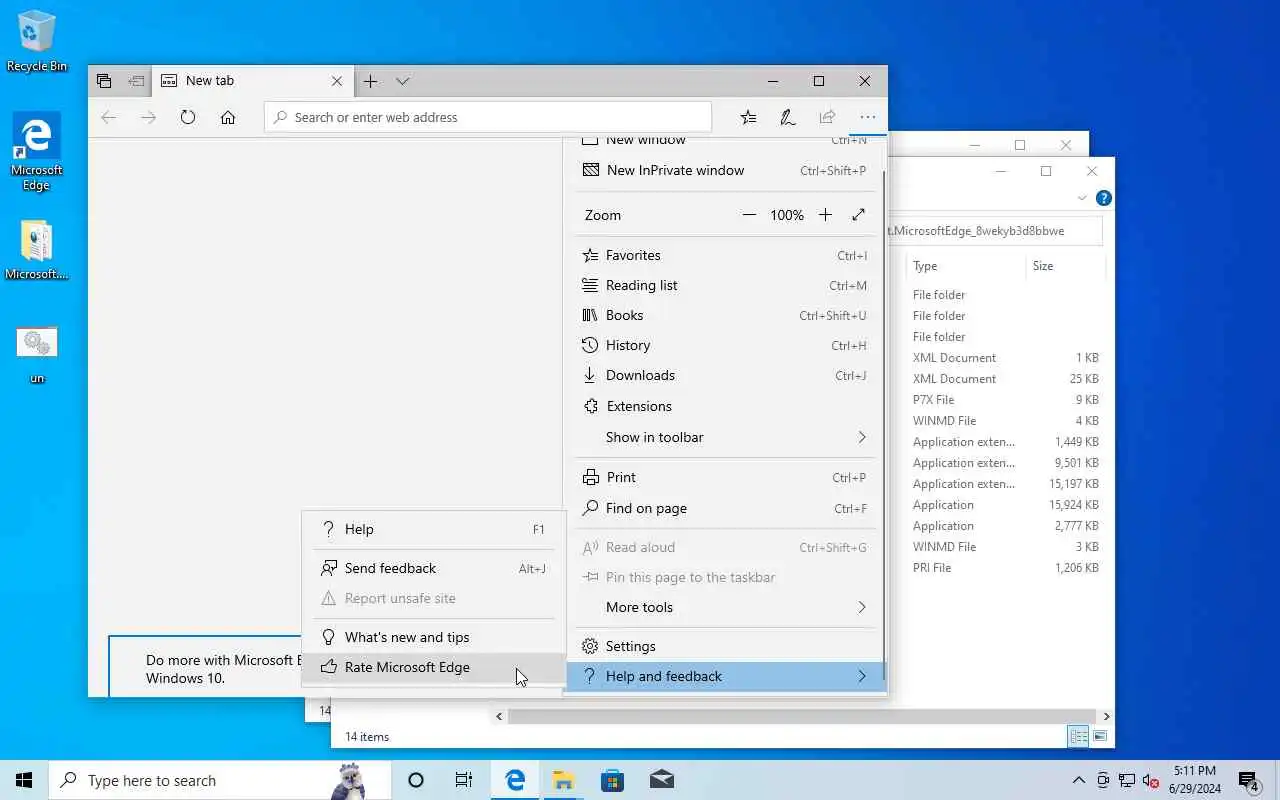The image size is (1280, 800).
Task: Select the PRI File row
Action: pyautogui.click(x=1005, y=568)
